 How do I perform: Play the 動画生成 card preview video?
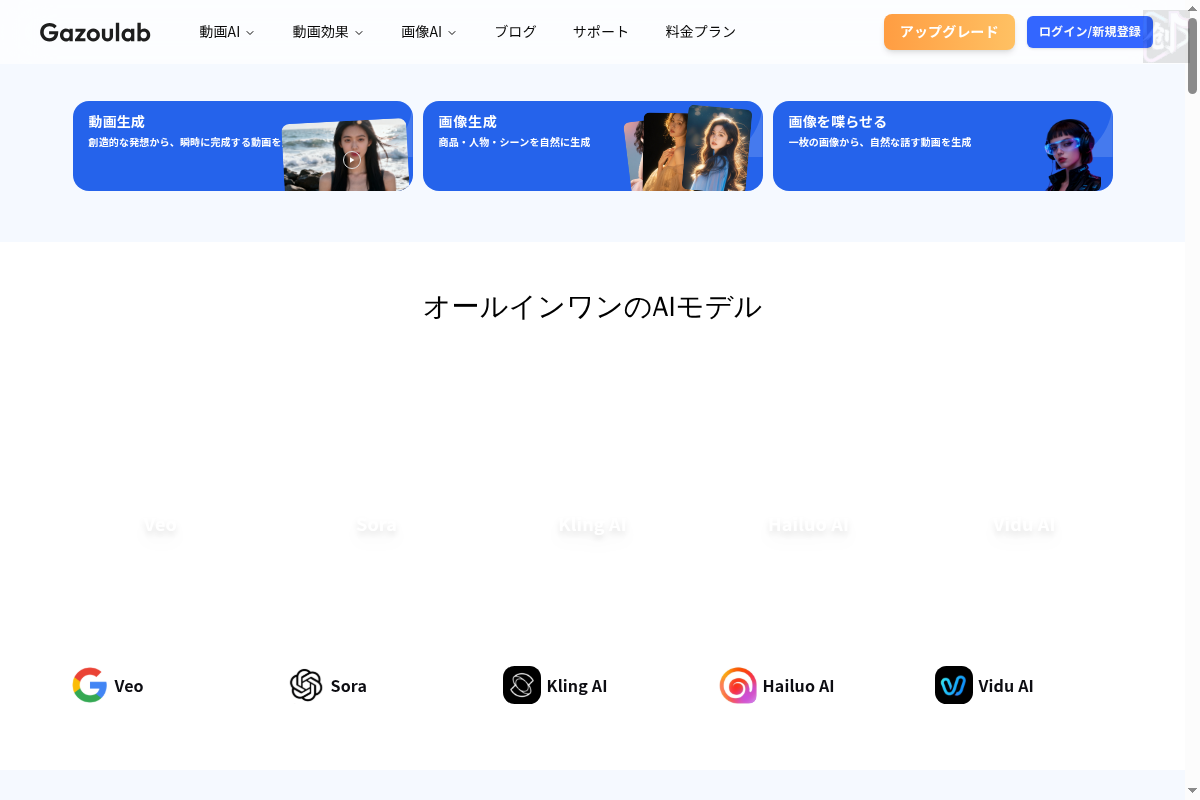click(351, 159)
